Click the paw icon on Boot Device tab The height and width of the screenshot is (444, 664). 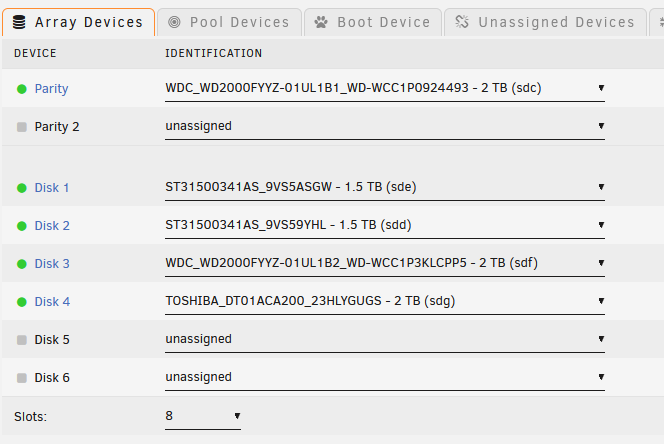321,22
